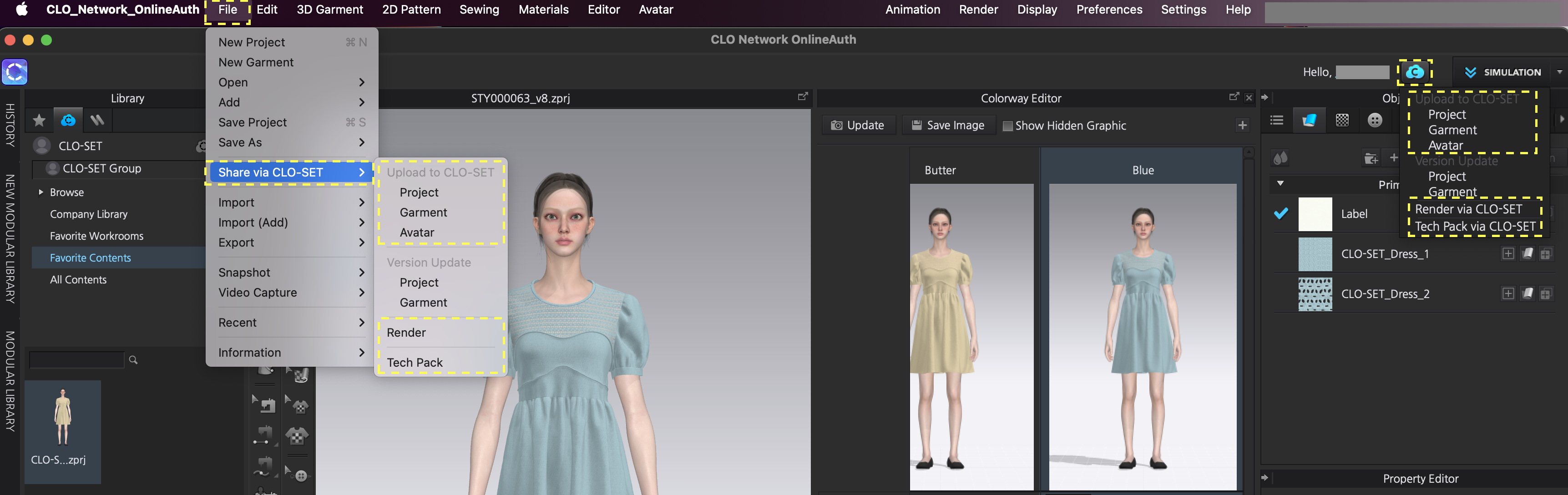Select the Edit Sewing tool icon

point(264,404)
